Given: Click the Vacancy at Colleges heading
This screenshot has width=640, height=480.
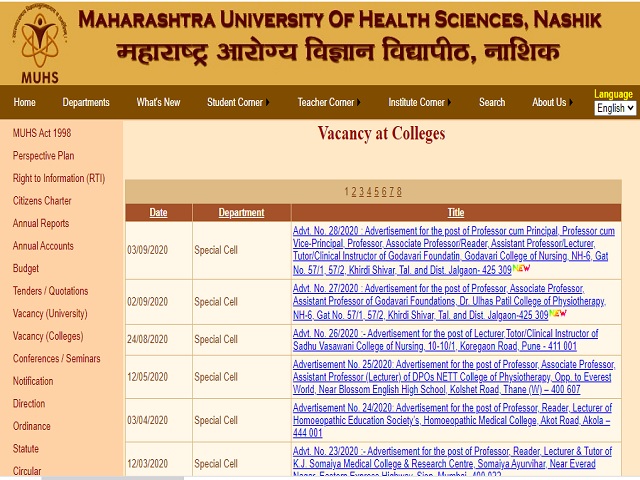Looking at the screenshot, I should [x=381, y=133].
